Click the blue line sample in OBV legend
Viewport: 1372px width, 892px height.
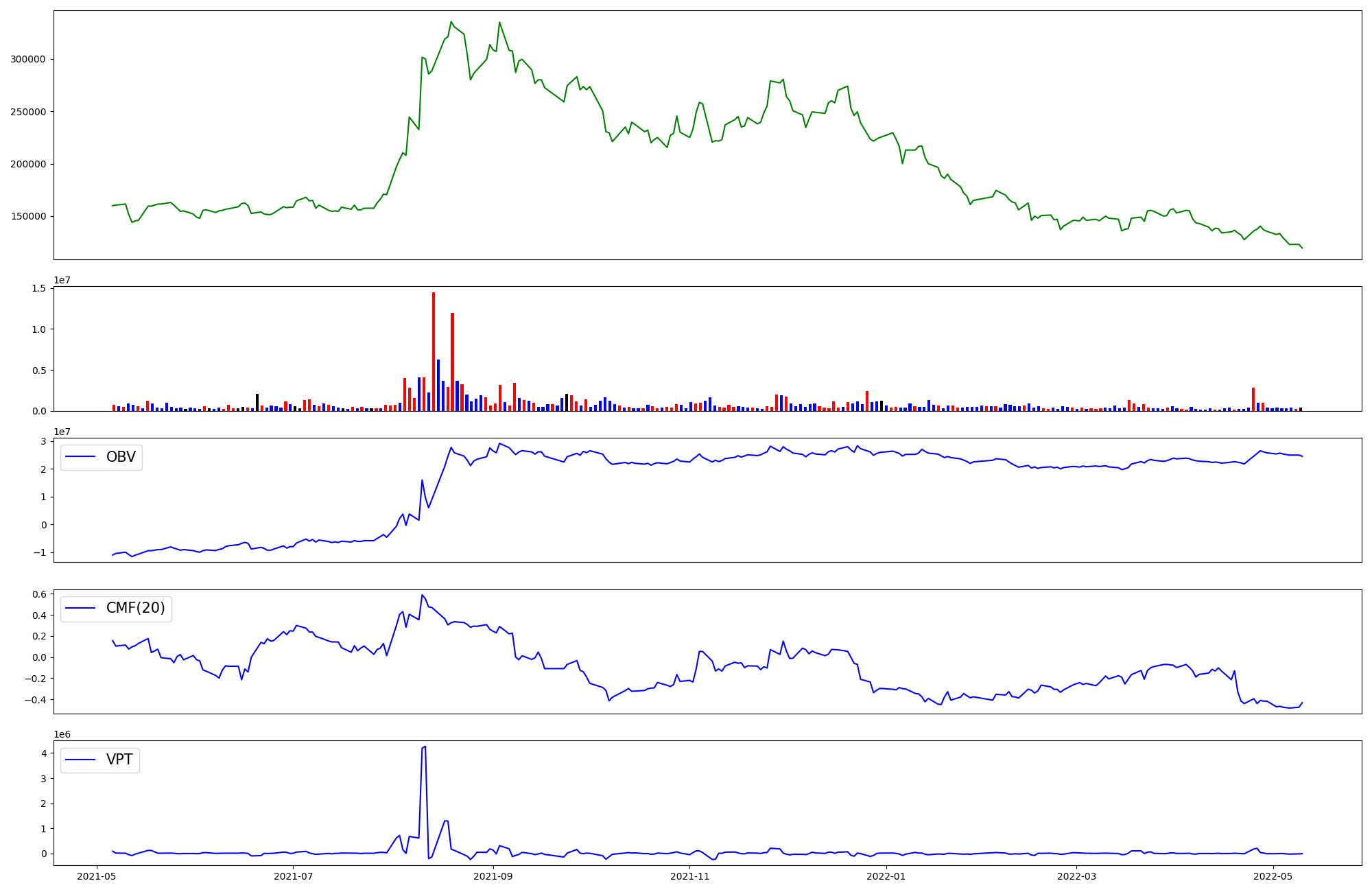82,457
